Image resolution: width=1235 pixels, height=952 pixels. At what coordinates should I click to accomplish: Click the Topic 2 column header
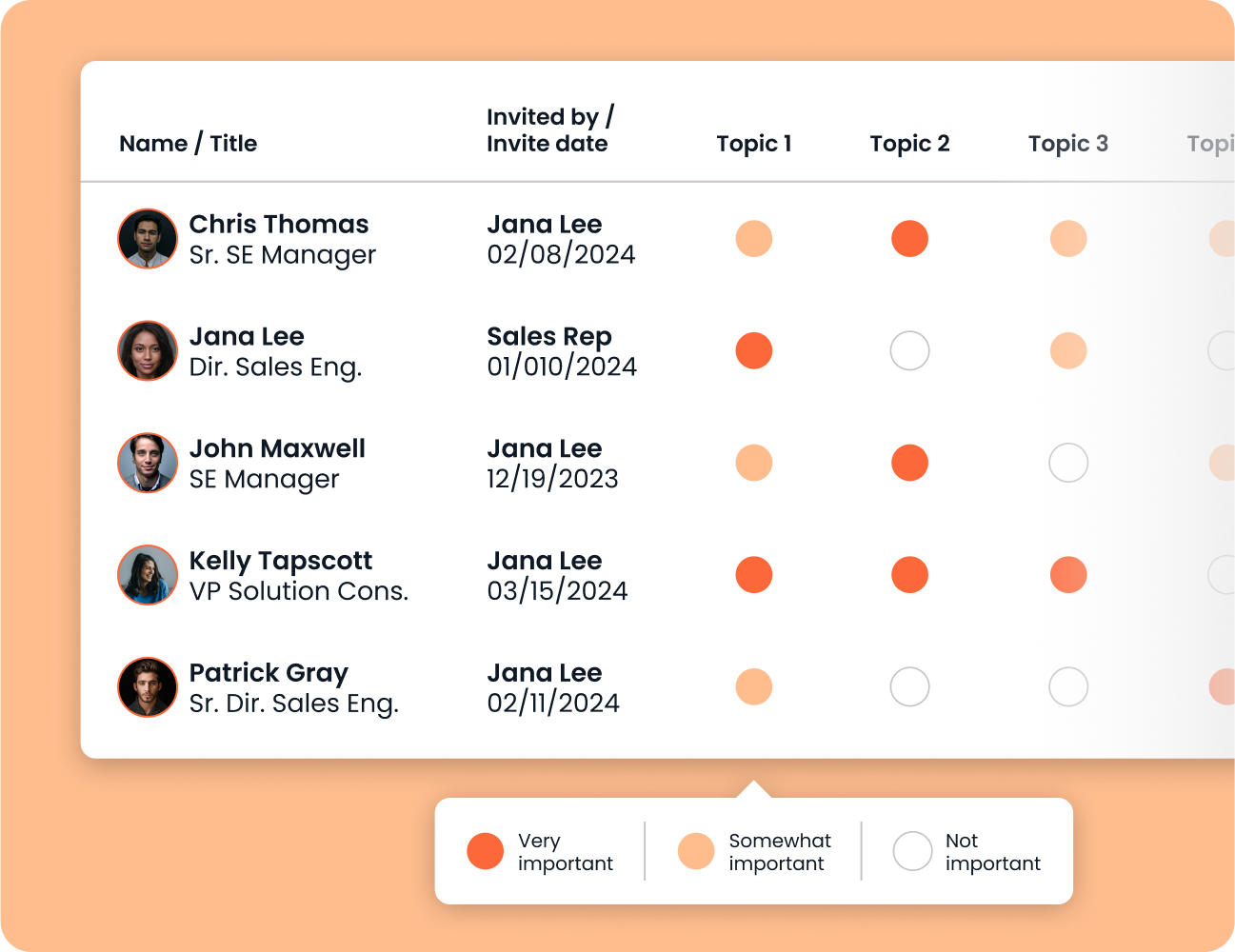[x=909, y=144]
